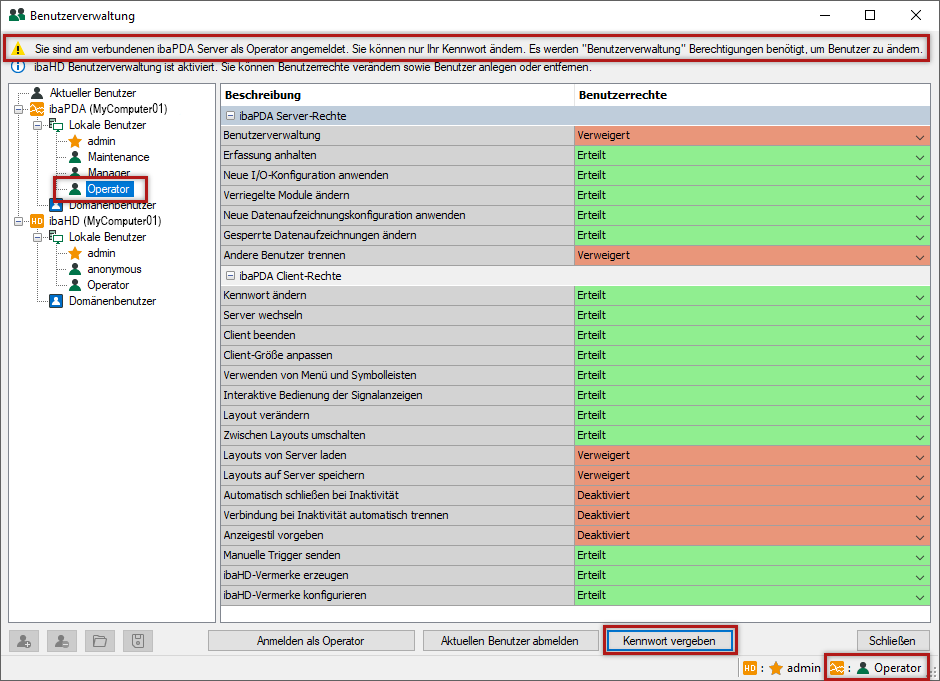
Task: Collapse the ibaPDA Server-Rechte group
Action: pos(231,116)
